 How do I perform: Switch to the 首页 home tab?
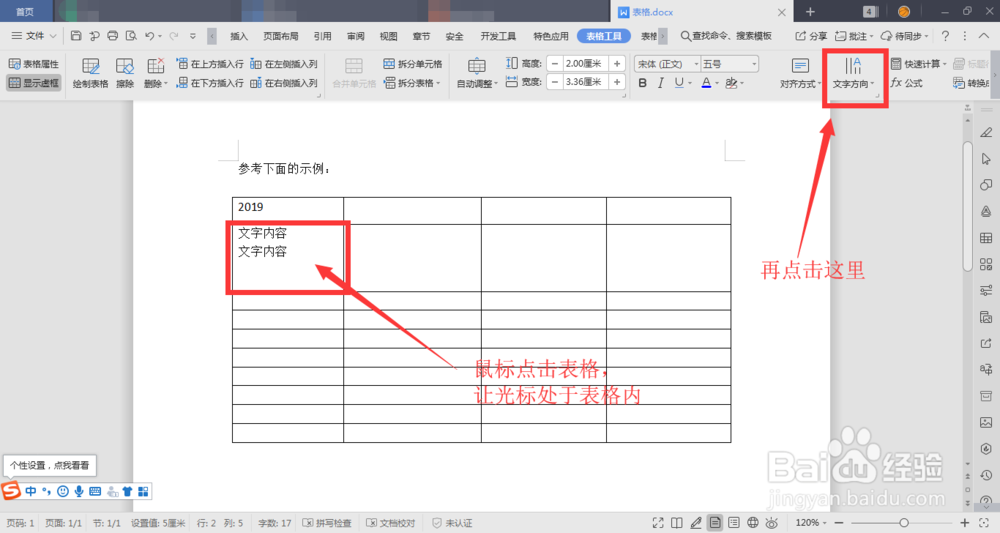coord(25,11)
